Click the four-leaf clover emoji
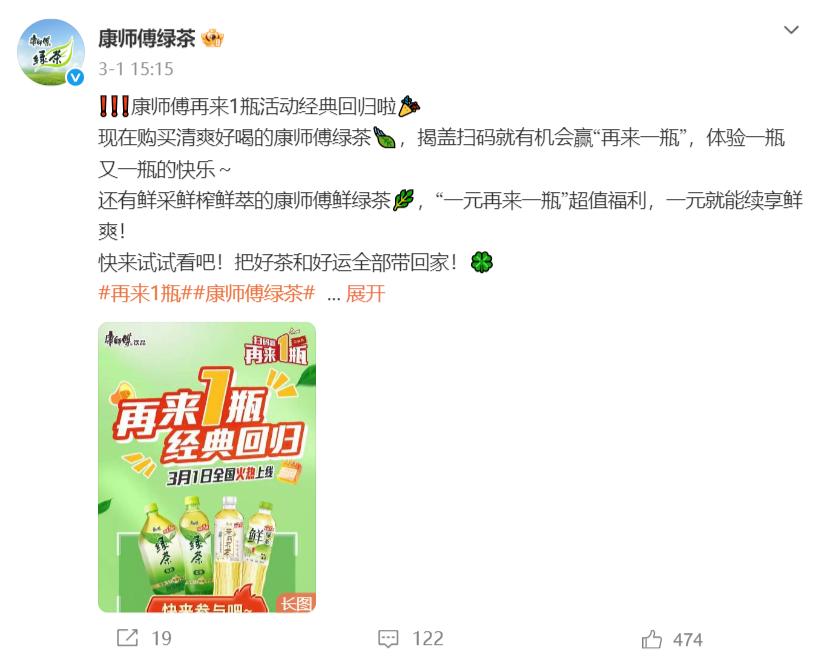Image resolution: width=826 pixels, height=660 pixels. coord(482,262)
